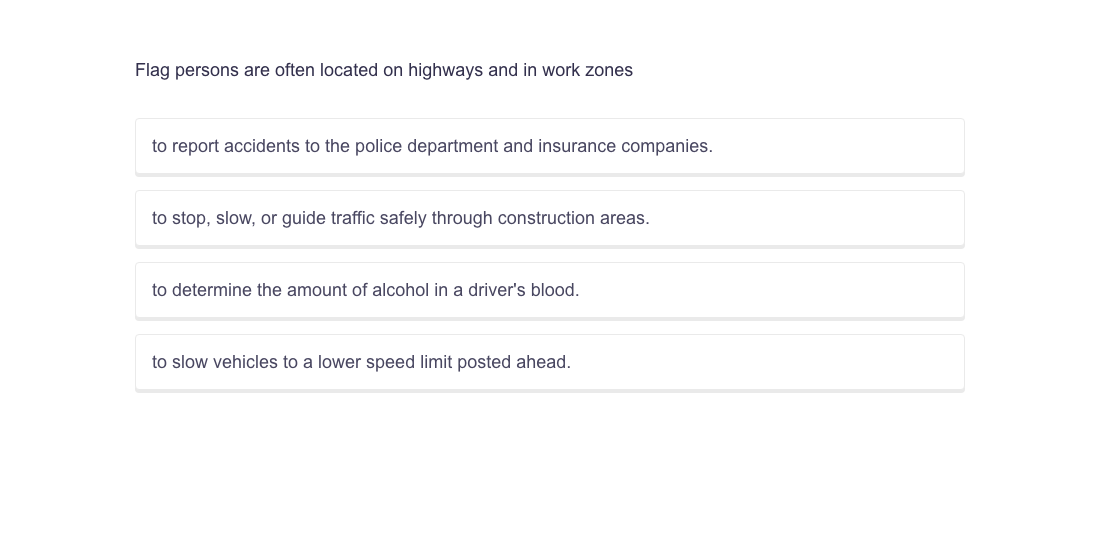Select the answer about reporting accidents to police

click(x=432, y=146)
